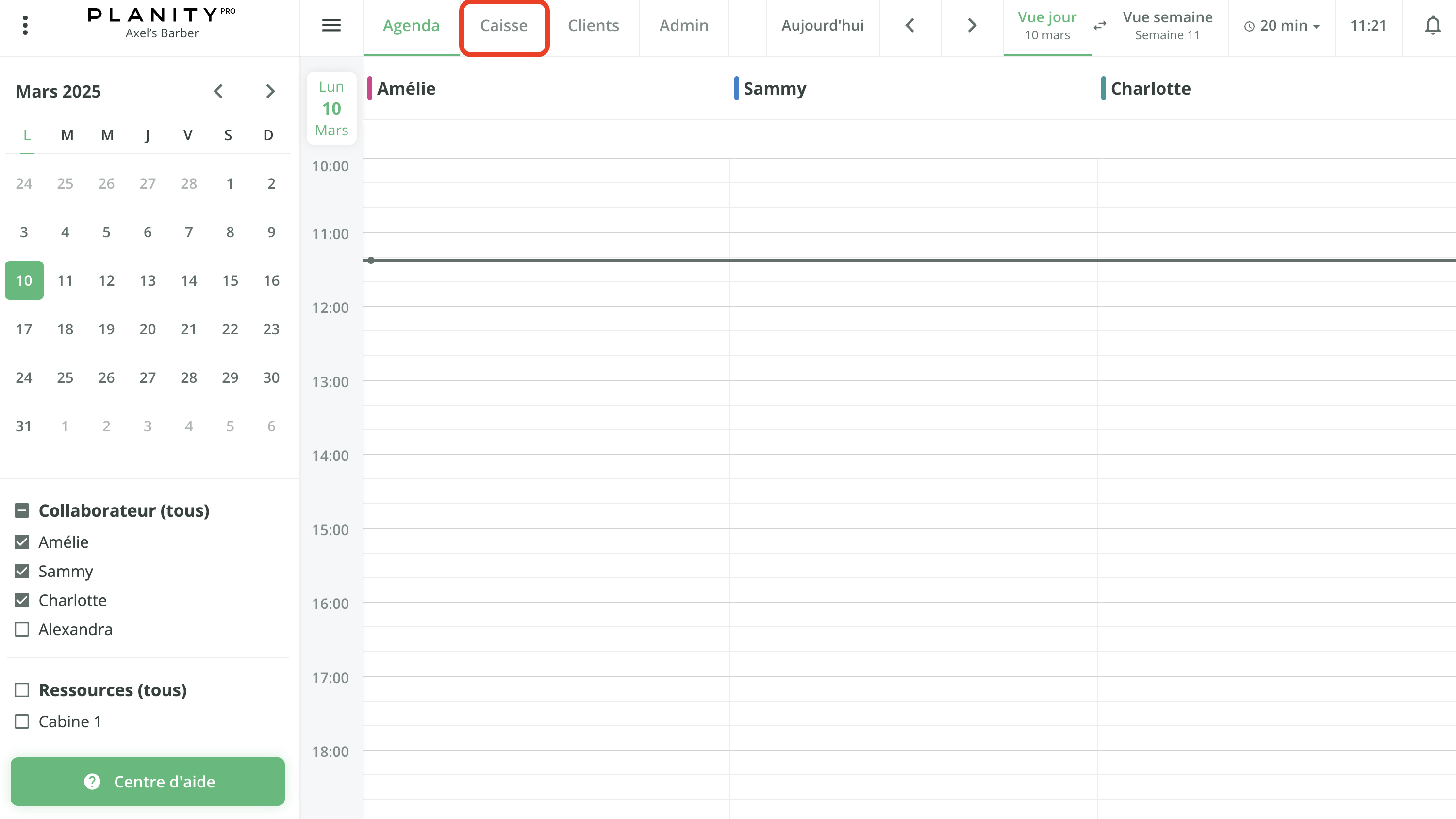
Task: Check the Cabine 1 resource checkbox
Action: click(22, 722)
